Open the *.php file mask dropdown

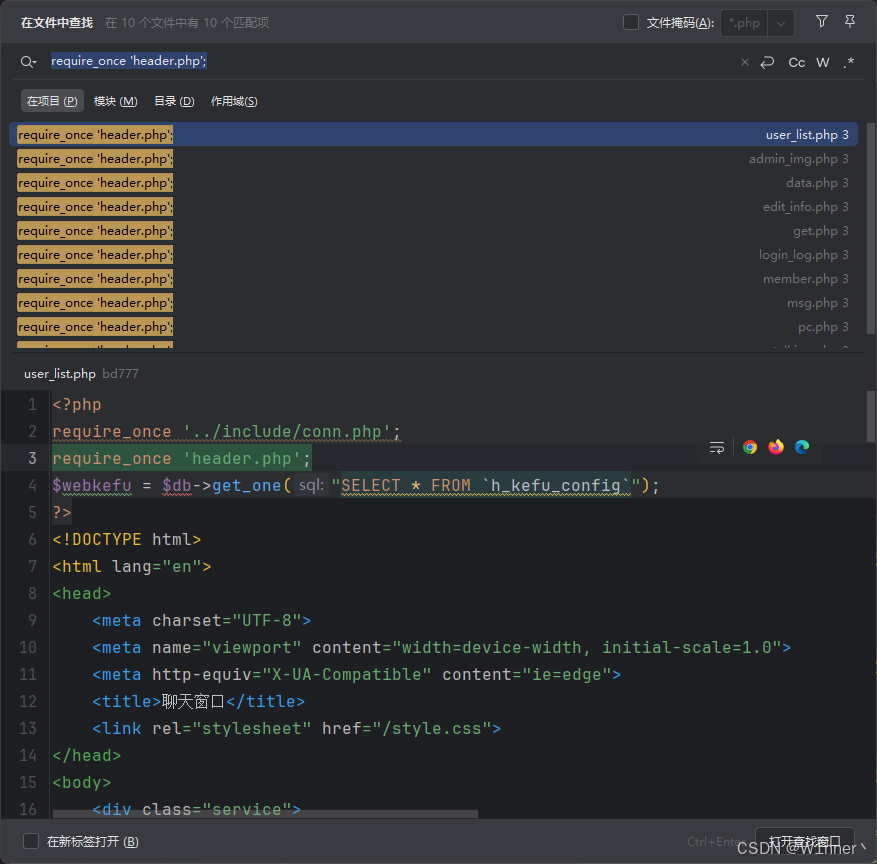point(781,23)
